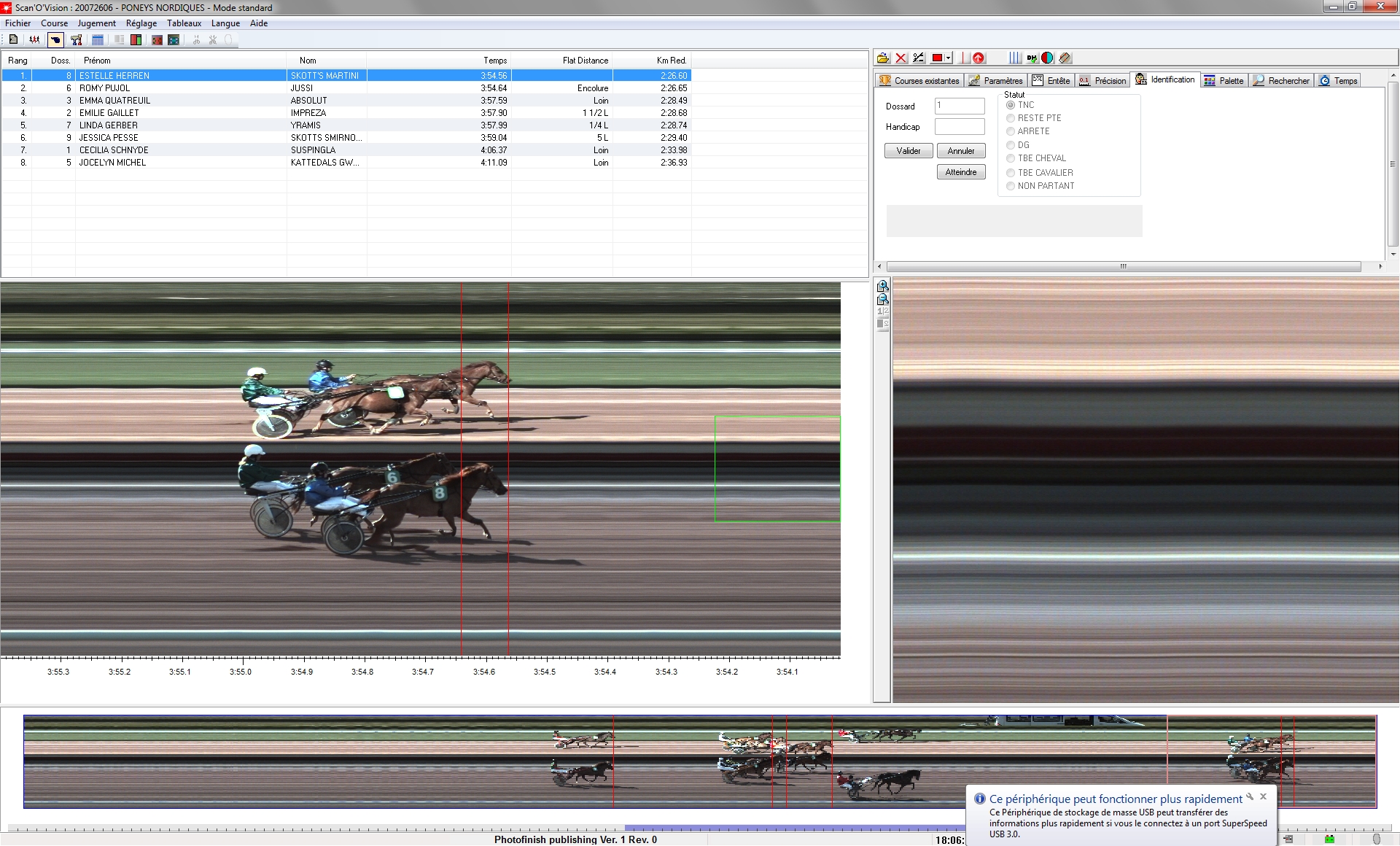Click the DH dead-heat checkmark icon
The image size is (1400, 846).
(x=1032, y=58)
